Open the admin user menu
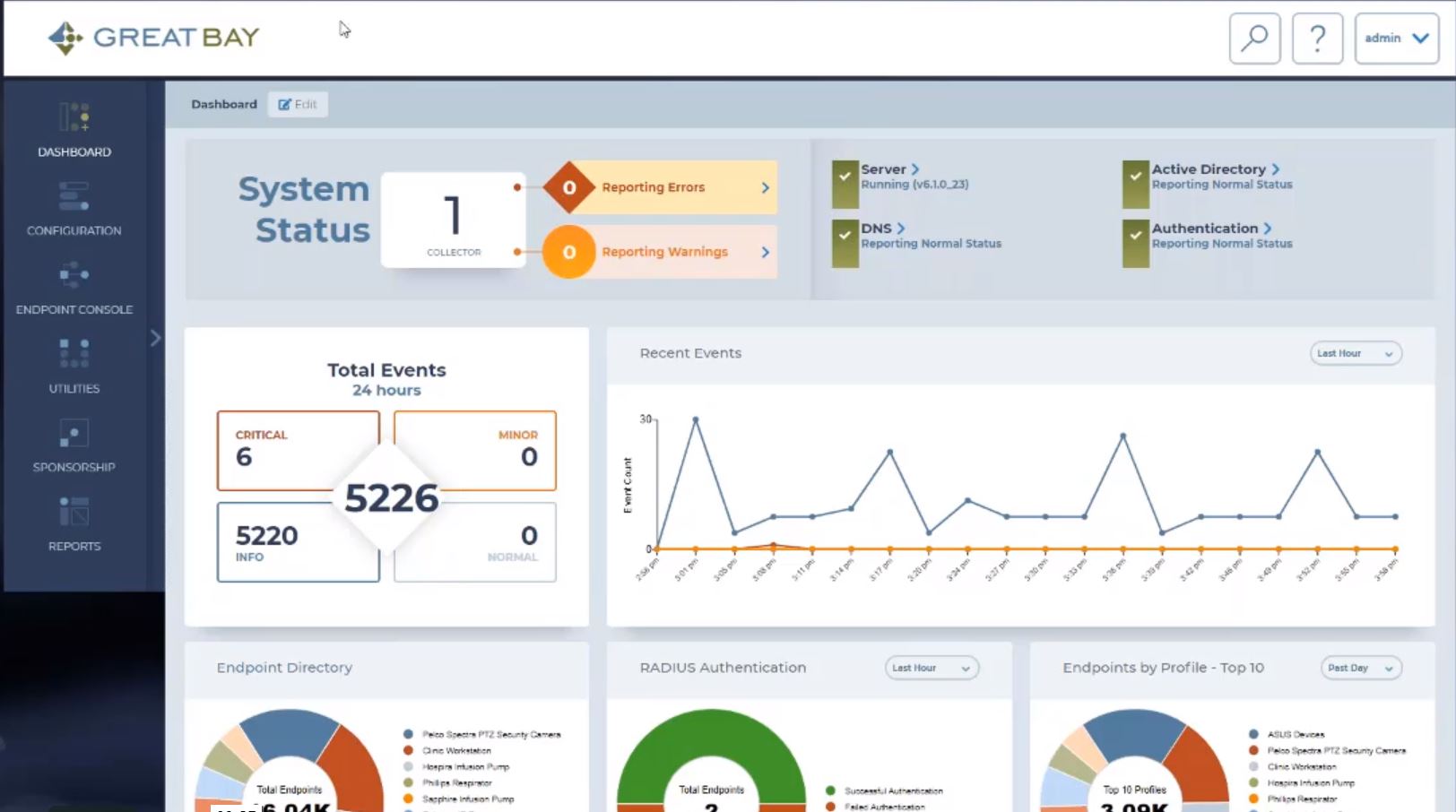This screenshot has width=1456, height=812. point(1397,39)
